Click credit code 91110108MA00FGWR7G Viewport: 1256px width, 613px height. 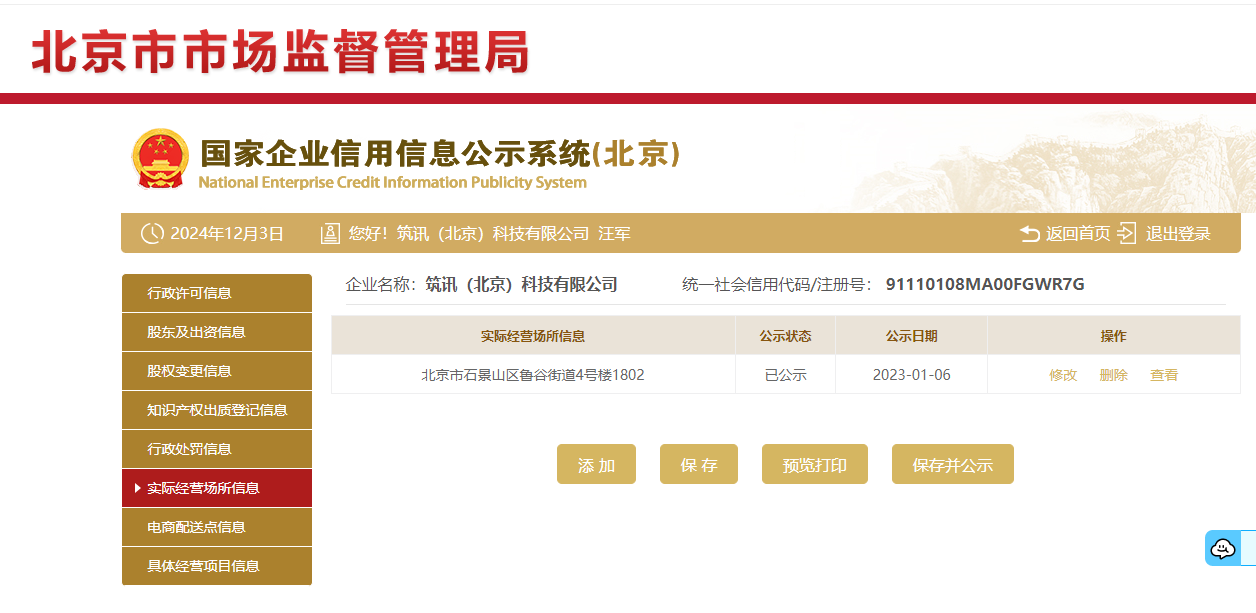click(x=985, y=284)
